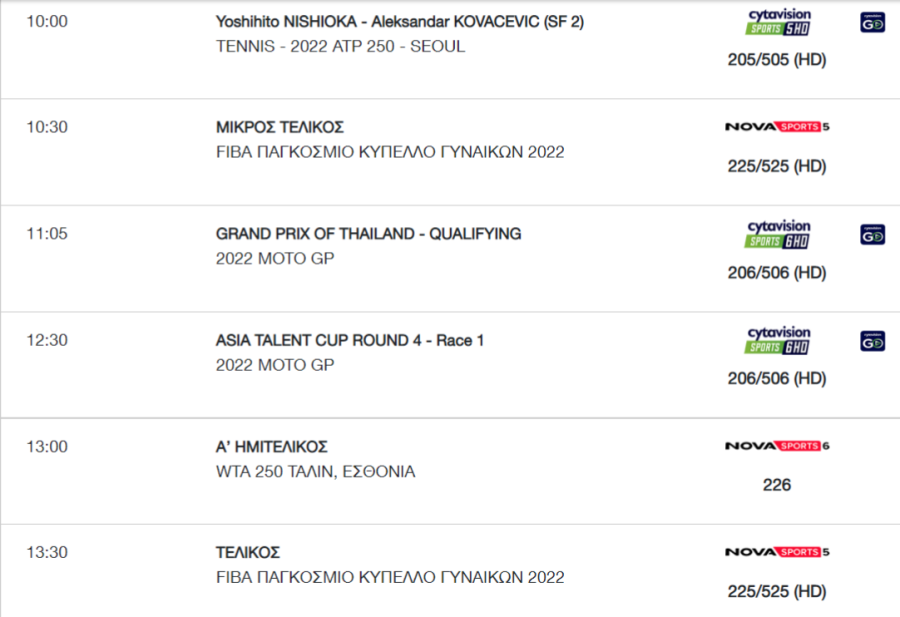Viewport: 900px width, 617px height.
Task: Click Cytavision Sports 6HD logo at 12:30
Action: [778, 340]
